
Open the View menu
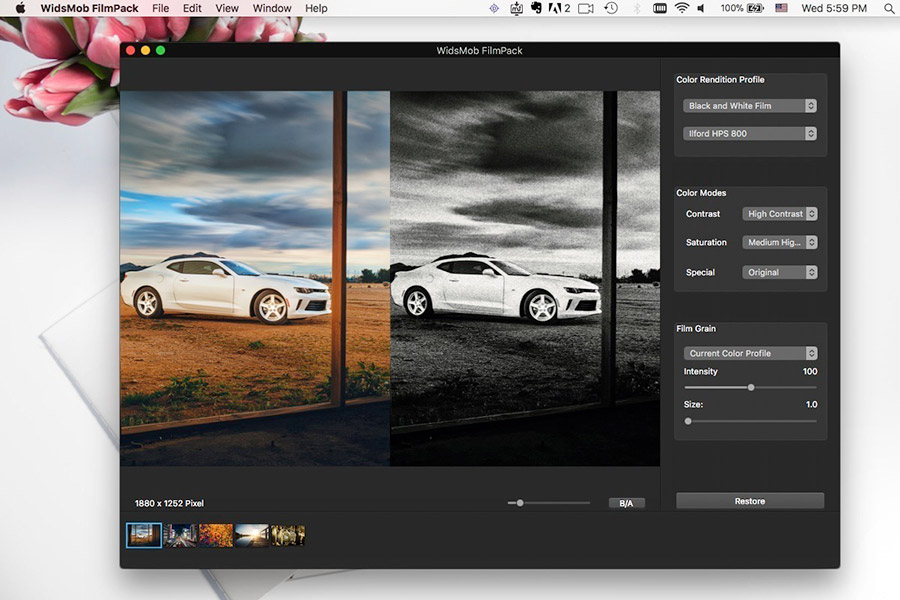coord(227,8)
